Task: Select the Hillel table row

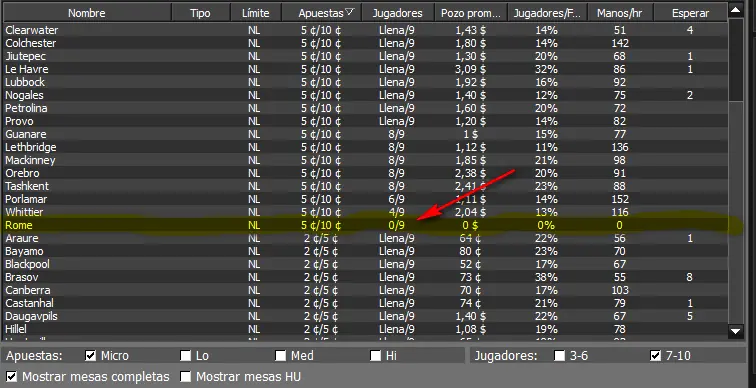Action: pos(365,329)
